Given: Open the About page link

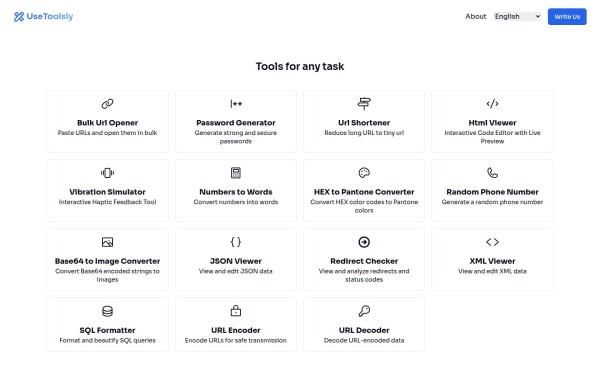Looking at the screenshot, I should (x=475, y=16).
